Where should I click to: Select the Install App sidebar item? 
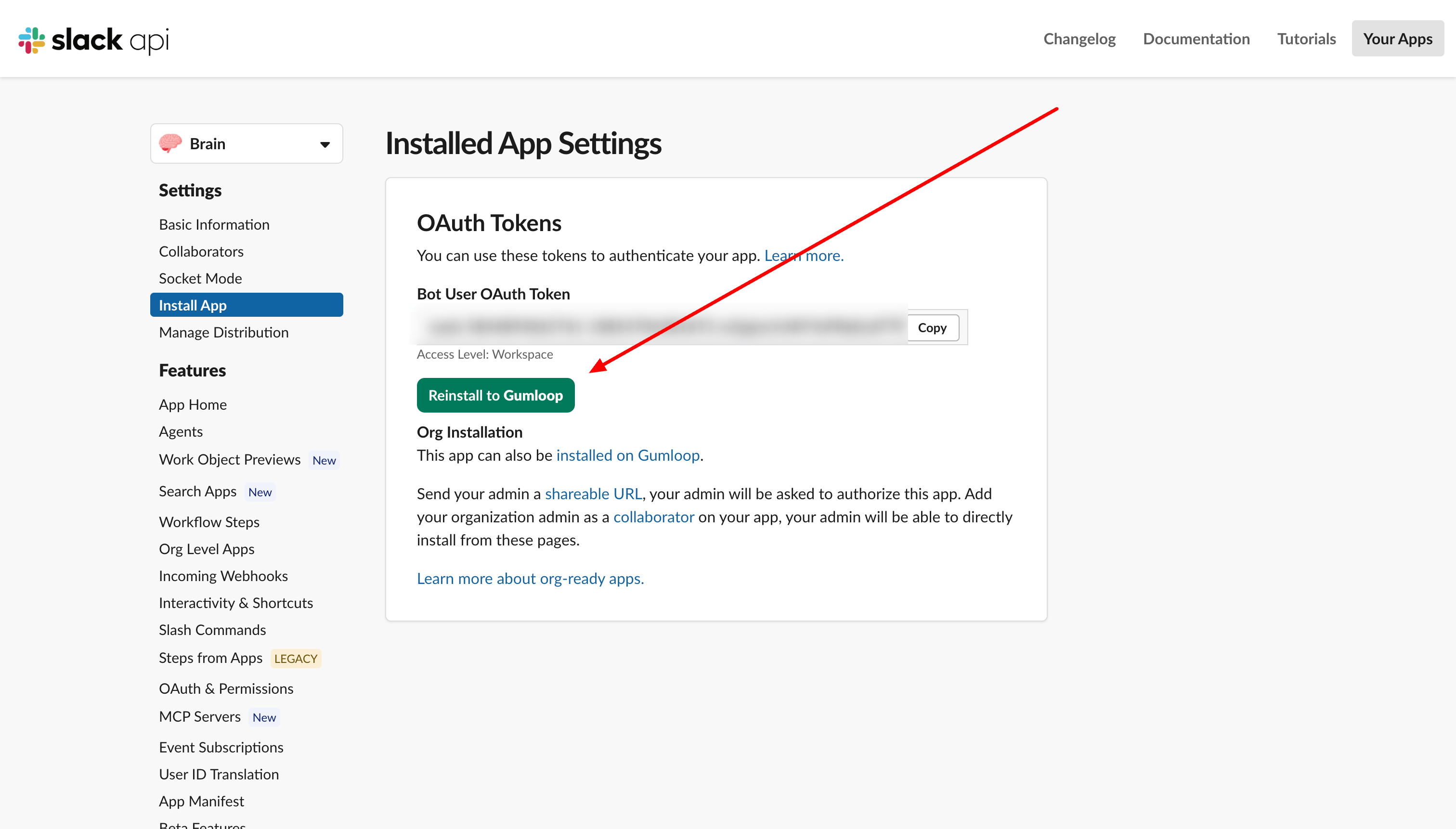(x=247, y=305)
